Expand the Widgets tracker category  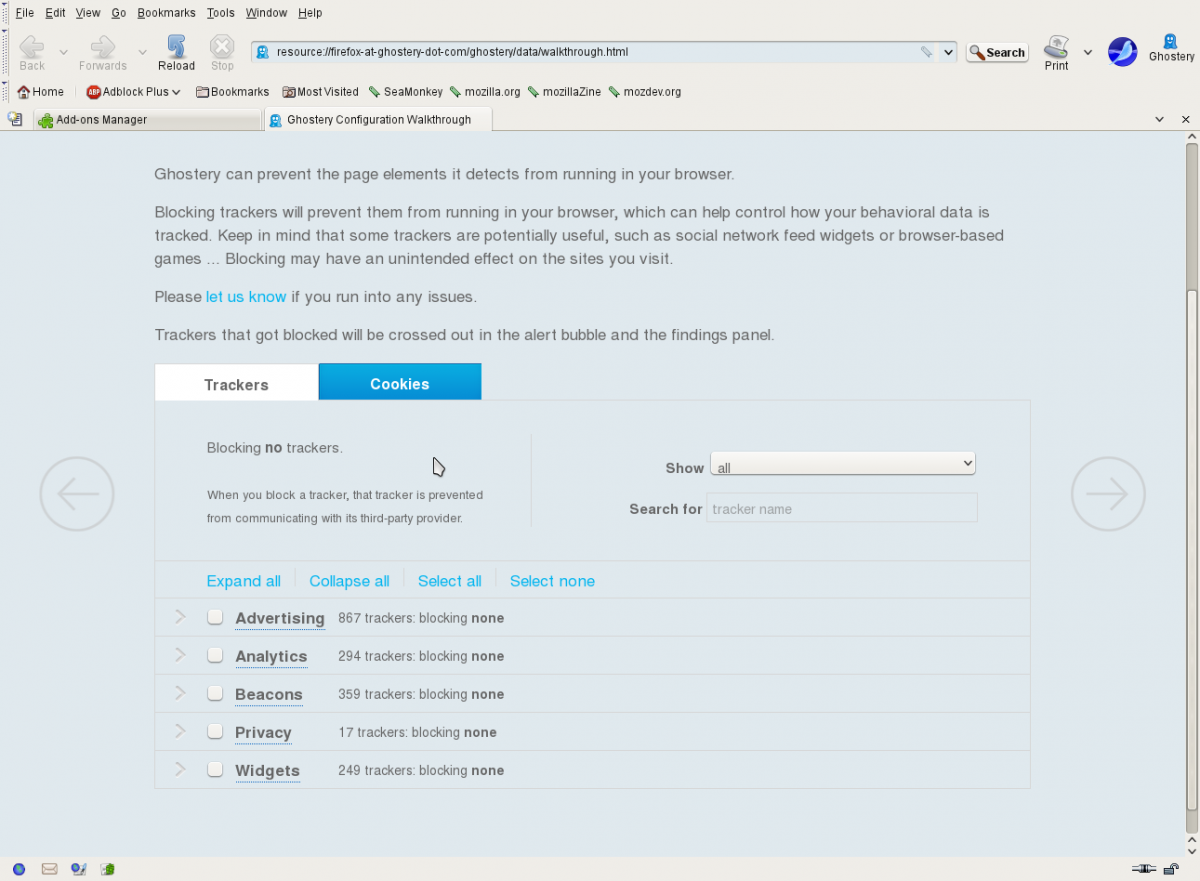tap(180, 769)
